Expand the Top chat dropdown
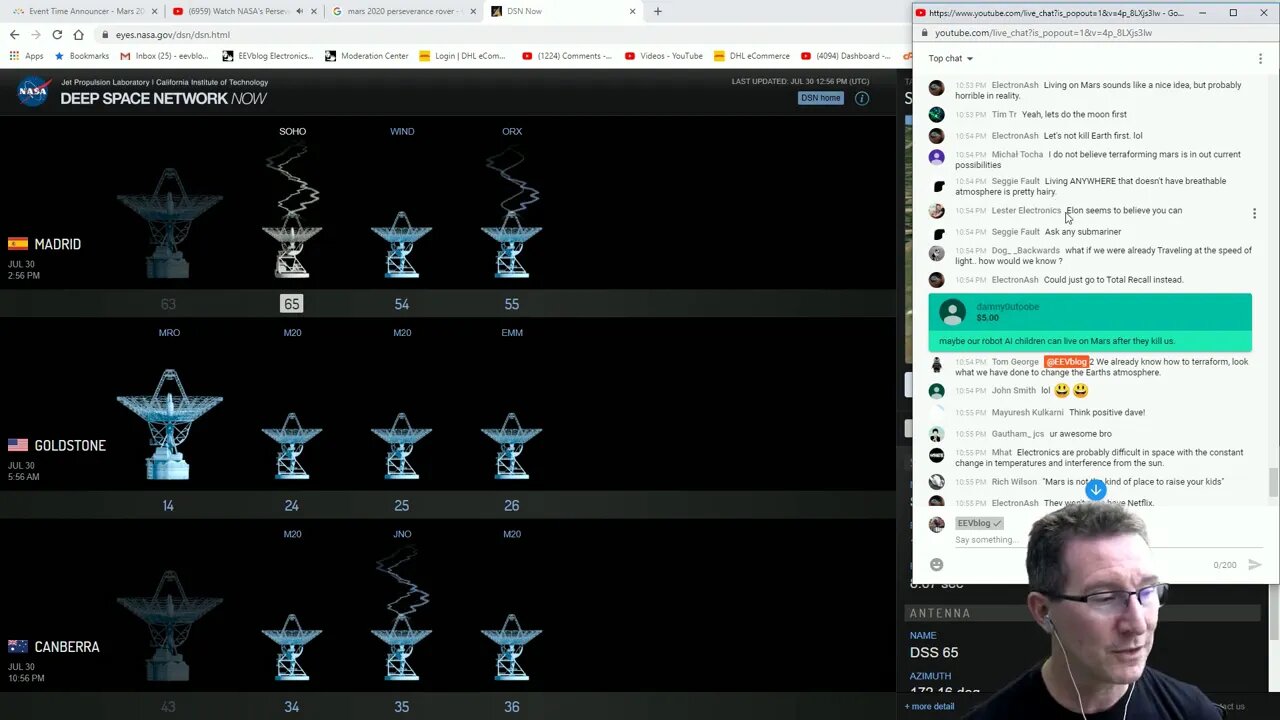The height and width of the screenshot is (720, 1280). pos(950,58)
